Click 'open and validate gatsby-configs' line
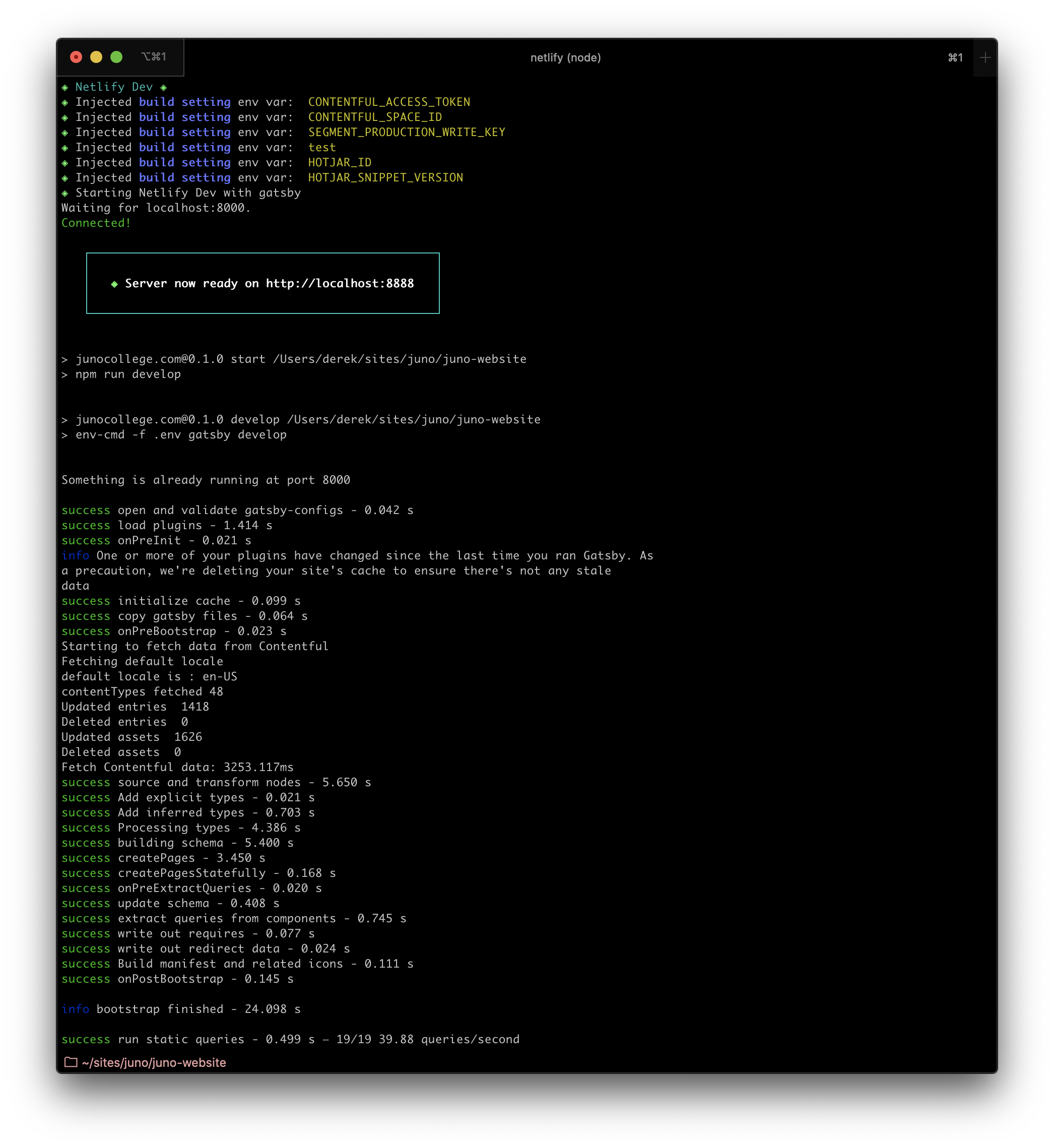Image resolution: width=1054 pixels, height=1148 pixels. tap(238, 510)
